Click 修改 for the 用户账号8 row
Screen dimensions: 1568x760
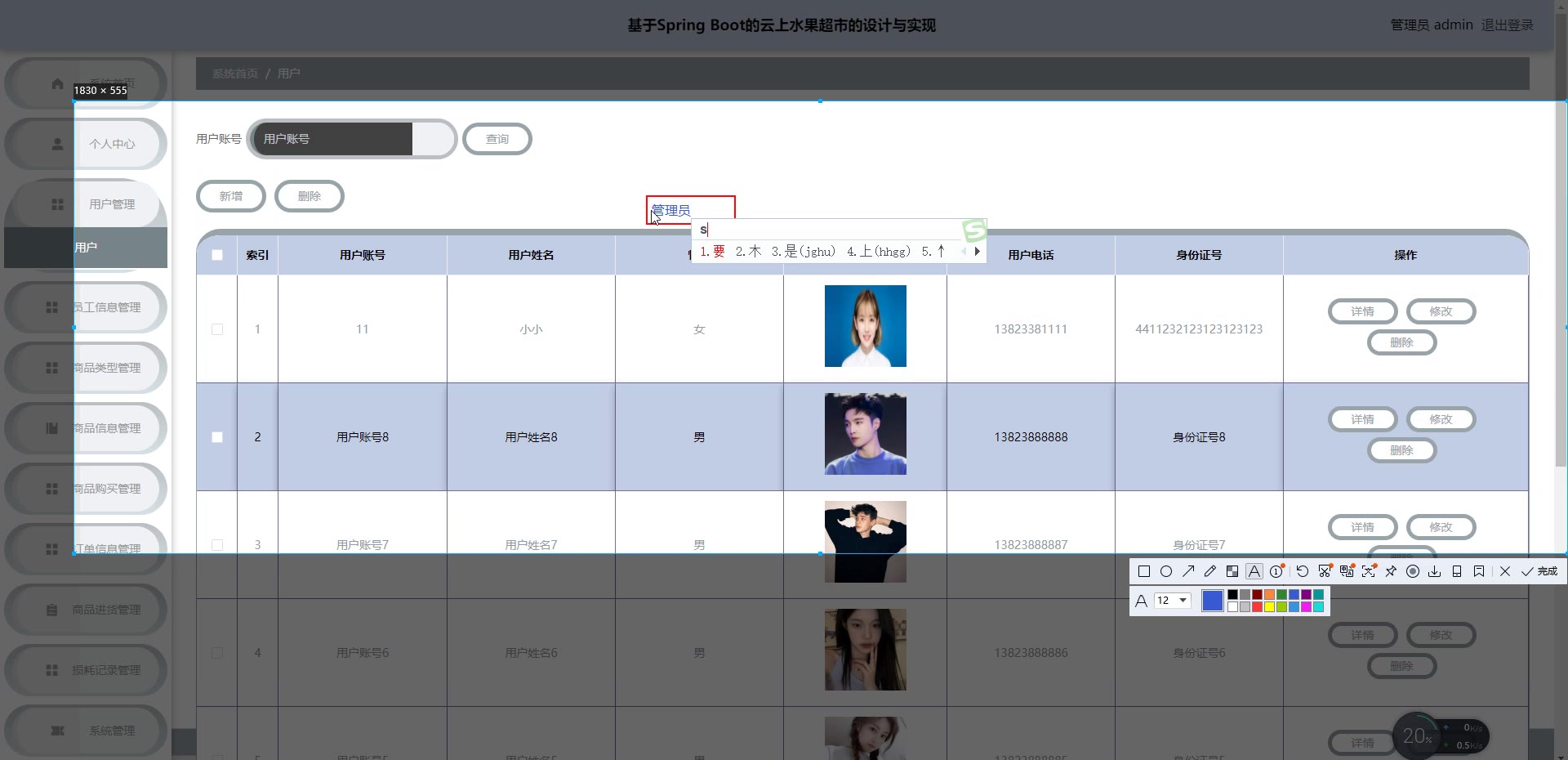(x=1441, y=419)
